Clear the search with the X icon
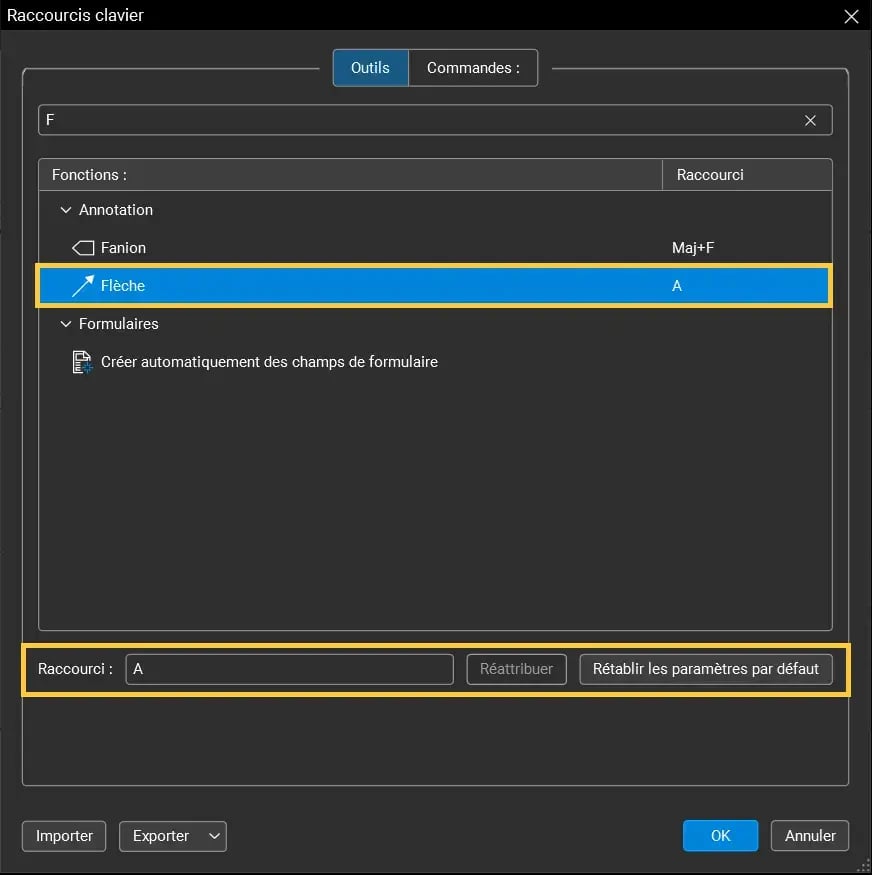 click(x=810, y=120)
